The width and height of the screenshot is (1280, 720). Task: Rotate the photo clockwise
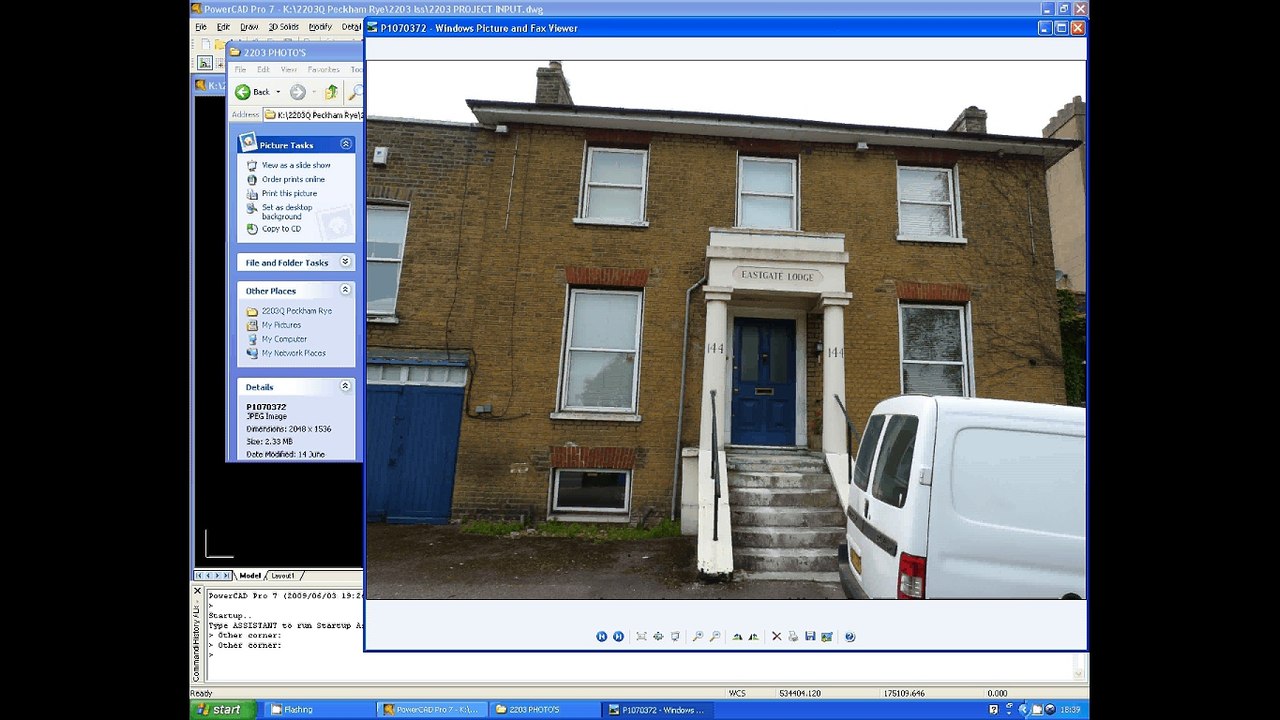tap(737, 636)
